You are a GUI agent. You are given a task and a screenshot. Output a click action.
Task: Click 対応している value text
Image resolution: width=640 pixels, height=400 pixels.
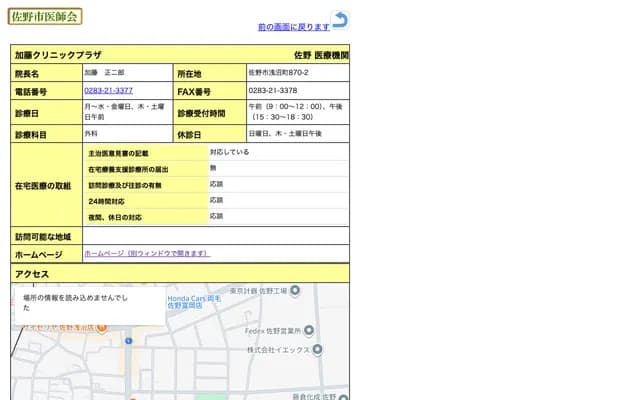[229, 152]
